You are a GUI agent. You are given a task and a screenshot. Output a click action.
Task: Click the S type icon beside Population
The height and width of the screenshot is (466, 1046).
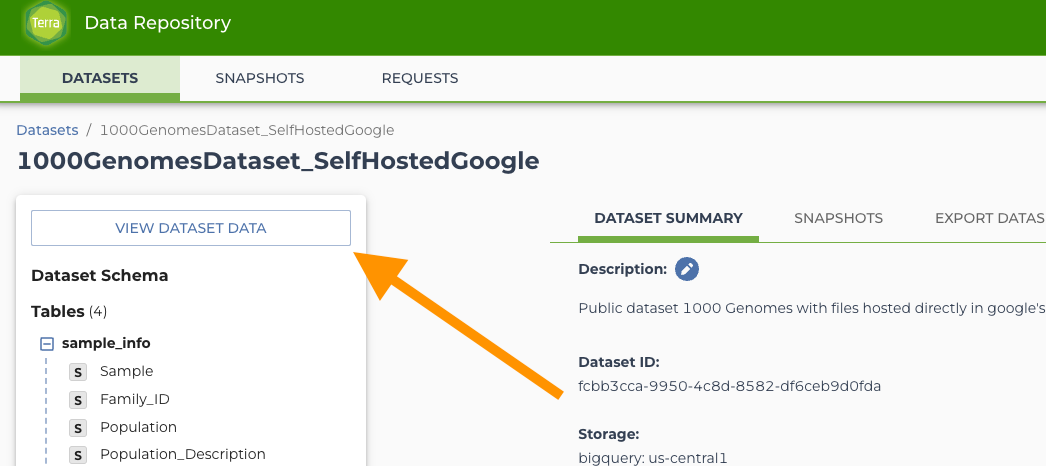tap(78, 428)
